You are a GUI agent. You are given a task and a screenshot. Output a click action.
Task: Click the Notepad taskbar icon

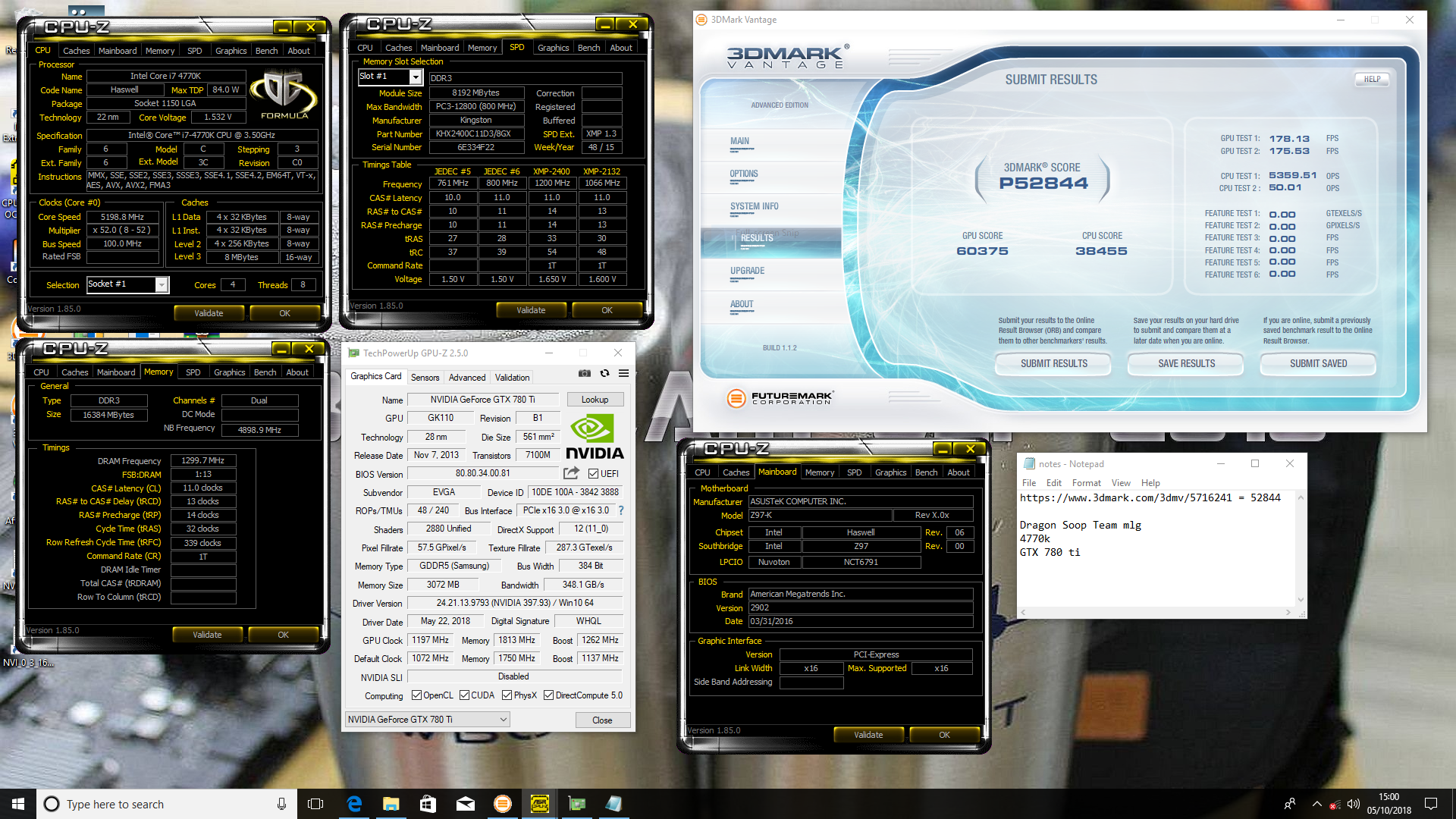613,804
